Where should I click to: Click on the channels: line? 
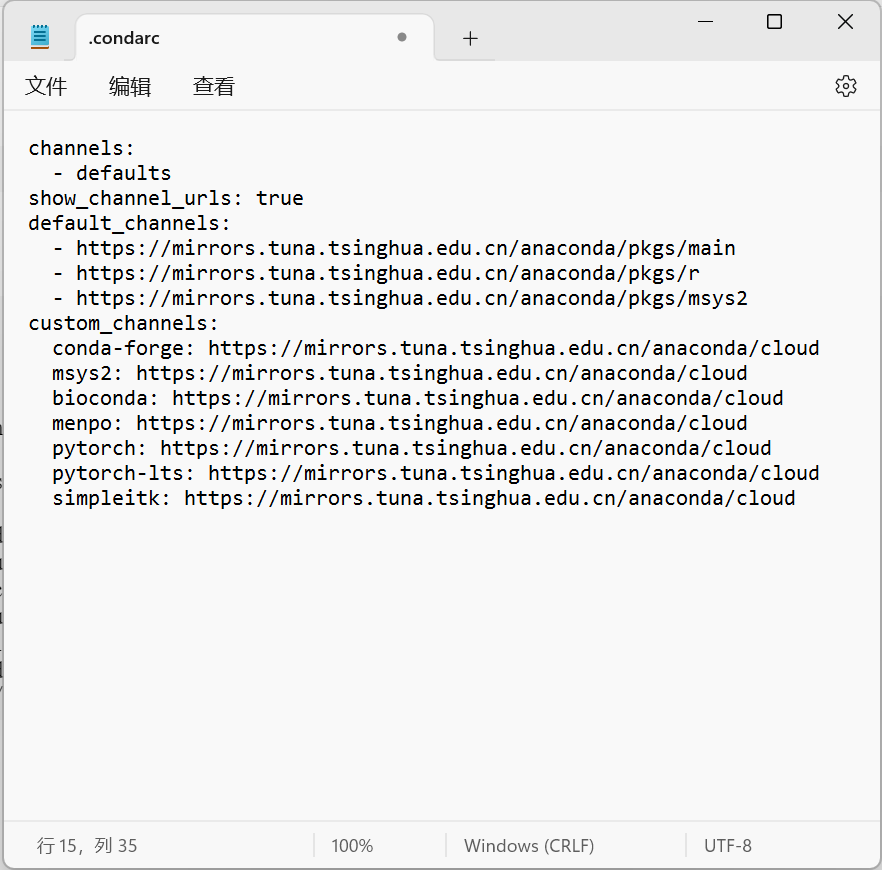click(81, 148)
